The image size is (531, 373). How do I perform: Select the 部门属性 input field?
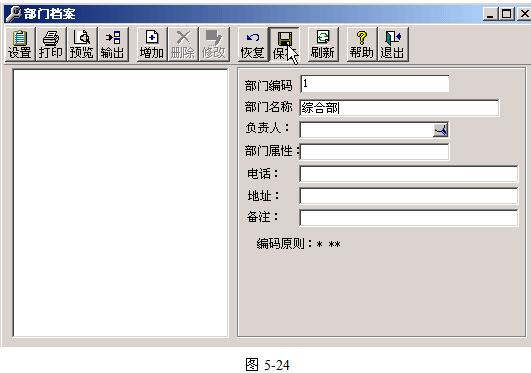(375, 152)
